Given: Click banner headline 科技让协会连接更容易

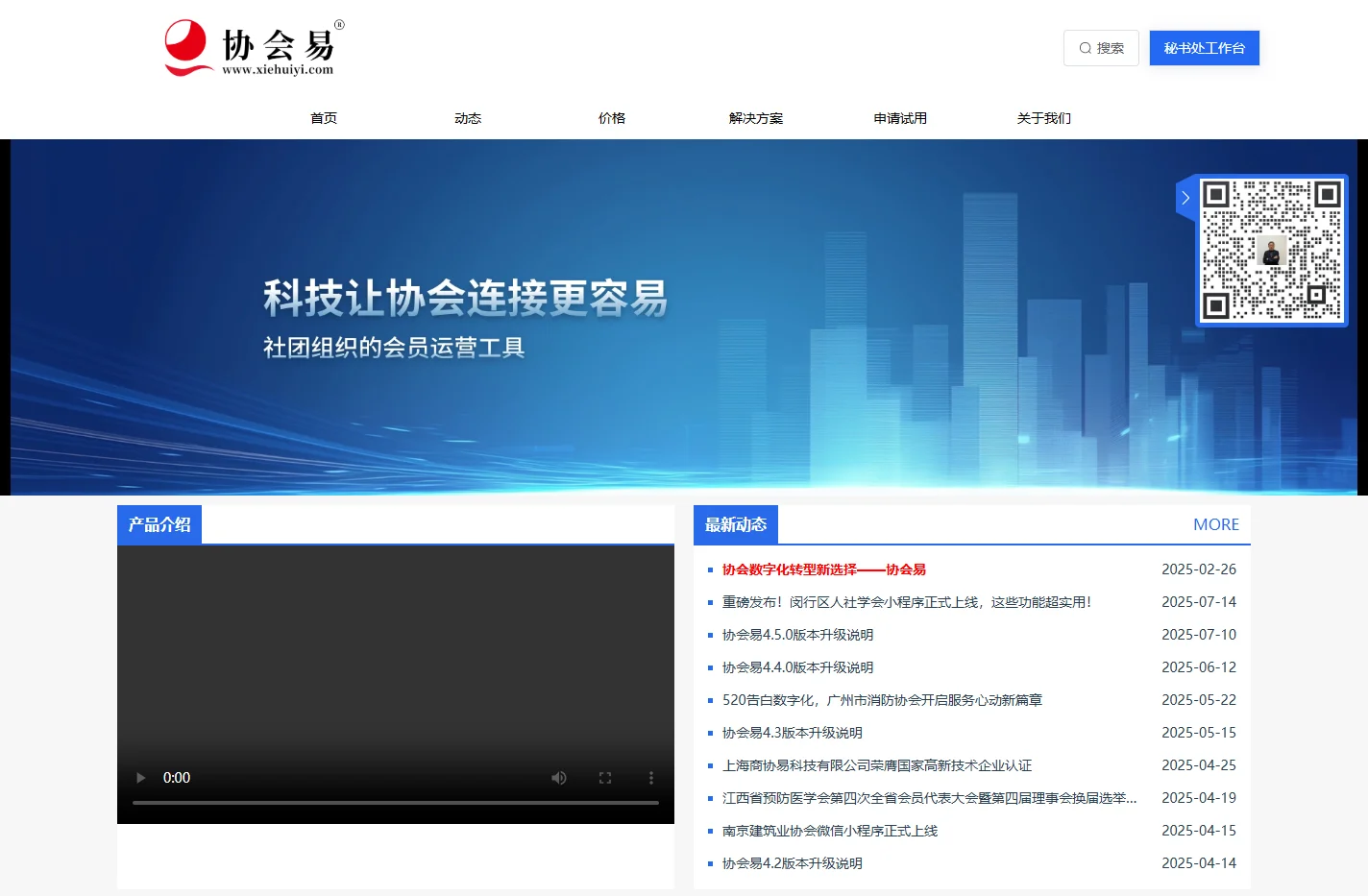Looking at the screenshot, I should 466,298.
